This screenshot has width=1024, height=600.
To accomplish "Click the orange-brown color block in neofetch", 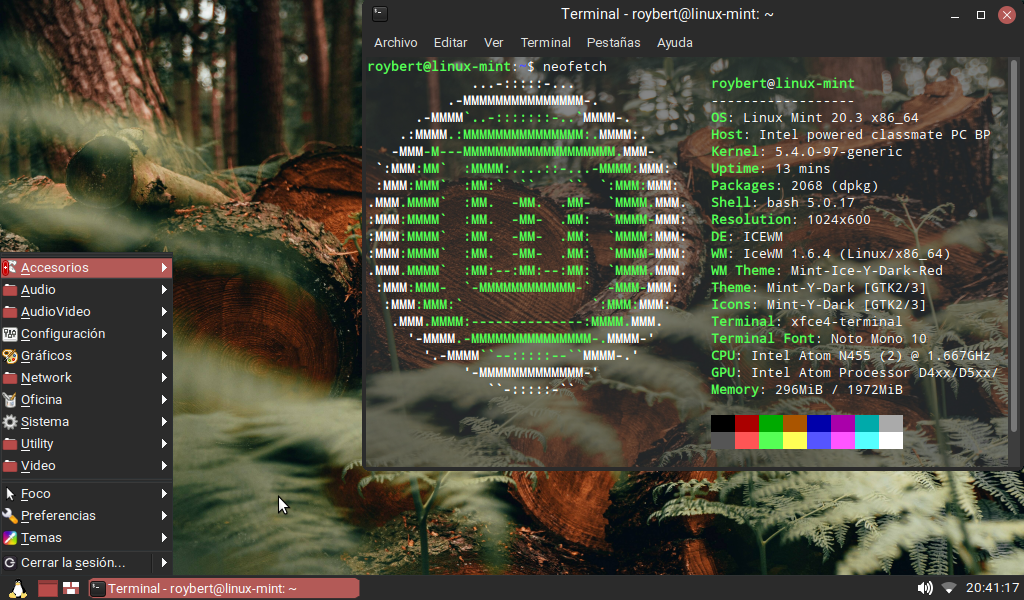I will pos(795,423).
